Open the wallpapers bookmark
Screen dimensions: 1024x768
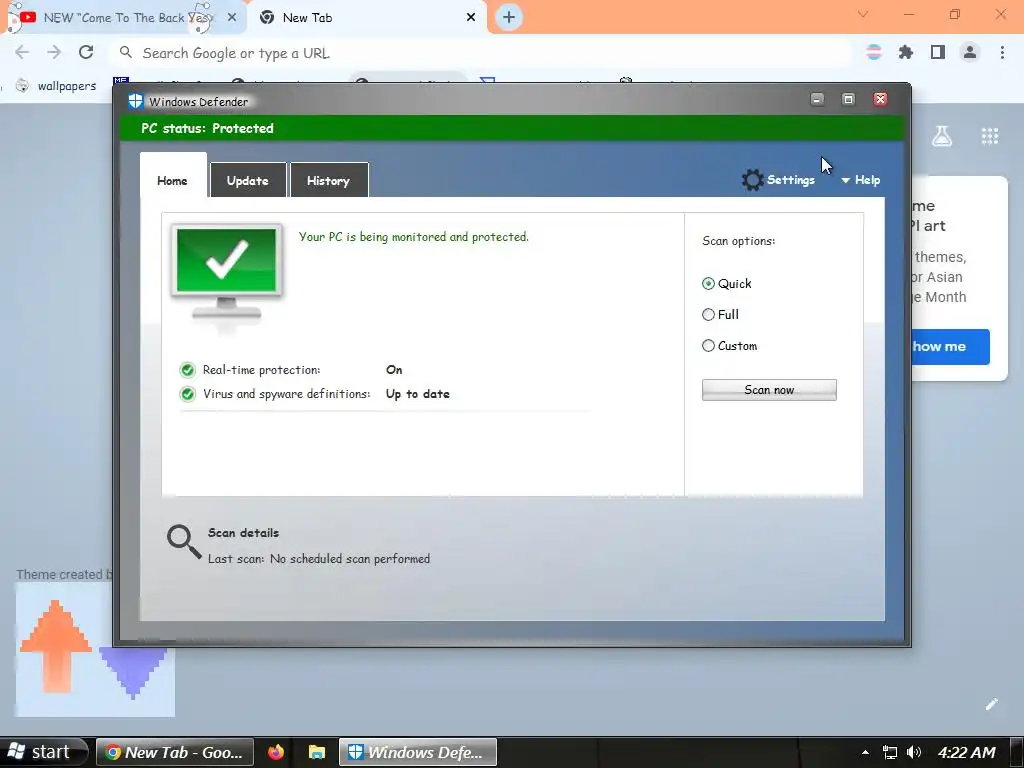tap(56, 86)
